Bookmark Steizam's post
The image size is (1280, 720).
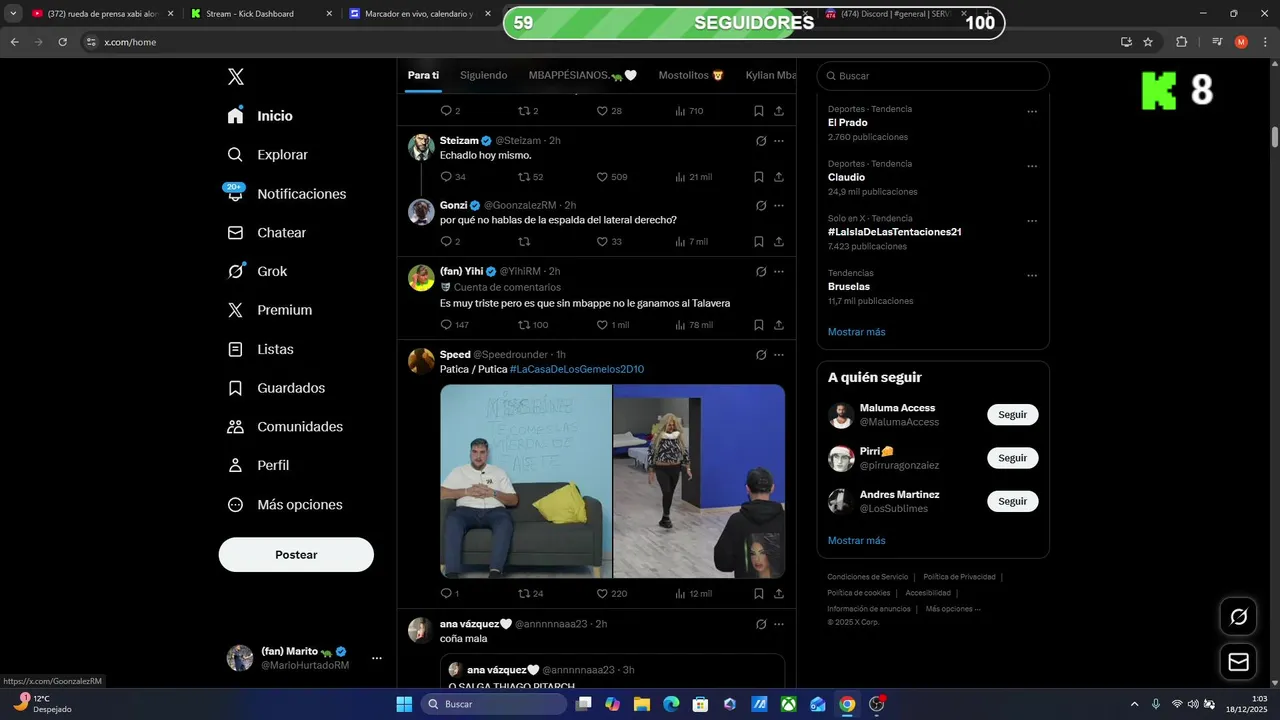pyautogui.click(x=759, y=177)
